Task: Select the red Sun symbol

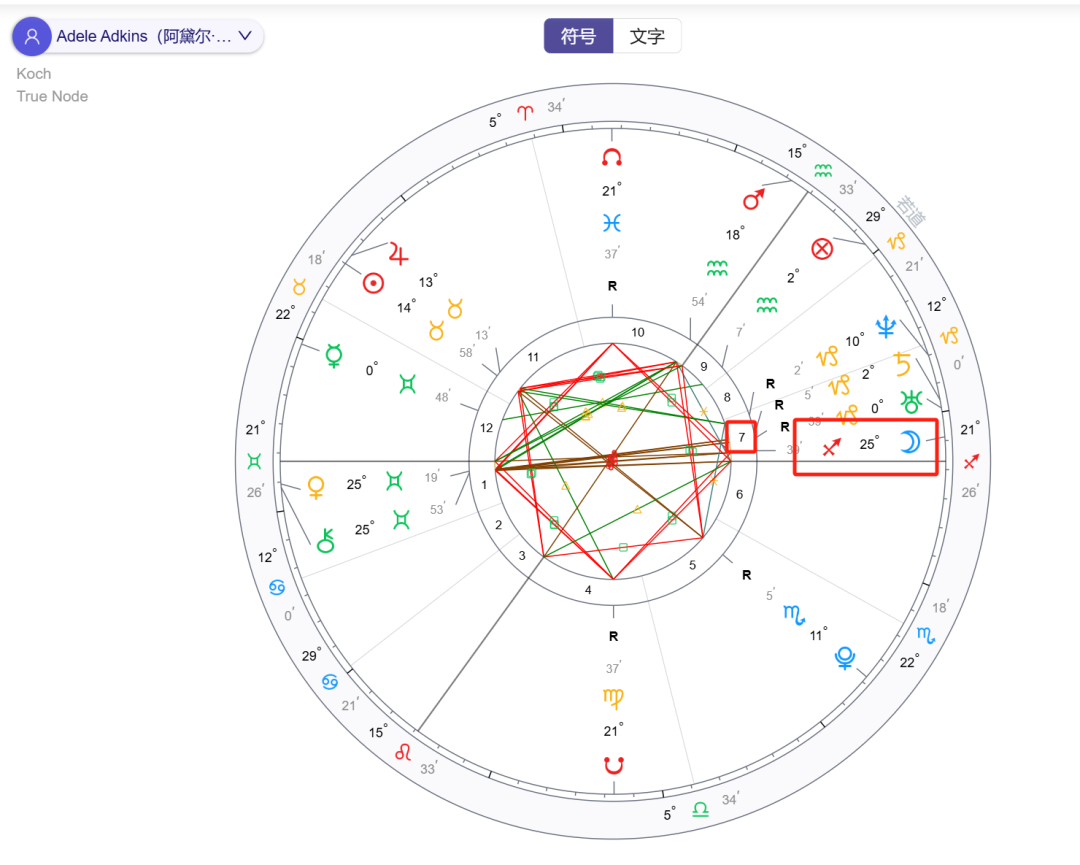Action: (373, 283)
